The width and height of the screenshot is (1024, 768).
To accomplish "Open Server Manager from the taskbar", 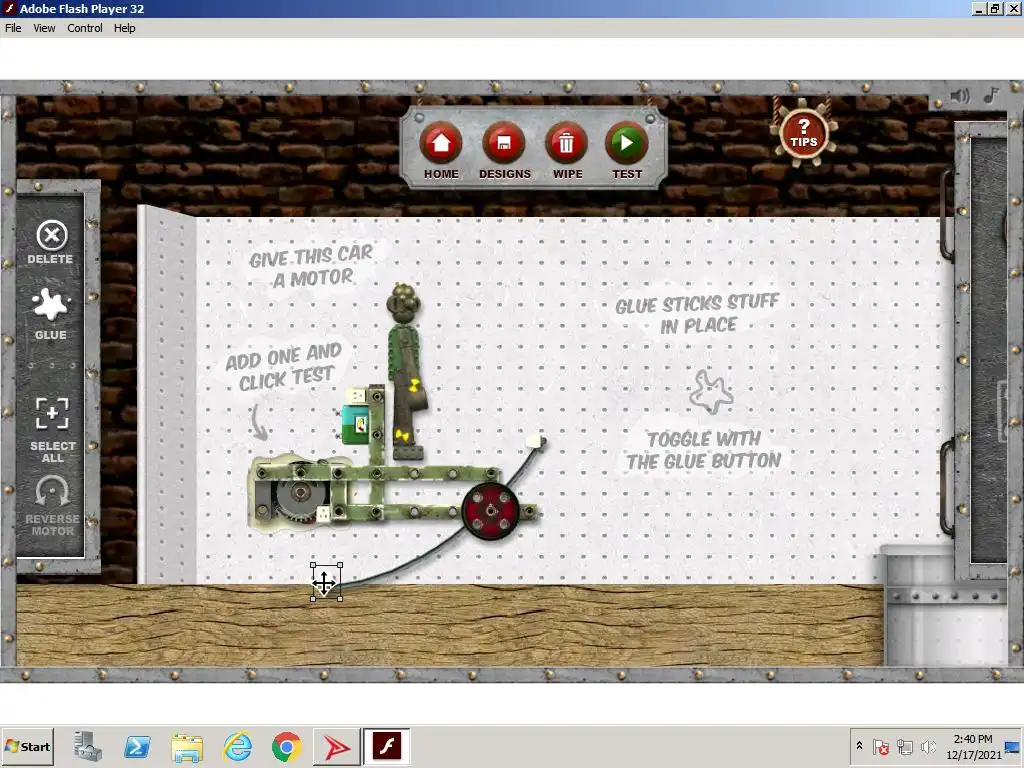I will (88, 746).
